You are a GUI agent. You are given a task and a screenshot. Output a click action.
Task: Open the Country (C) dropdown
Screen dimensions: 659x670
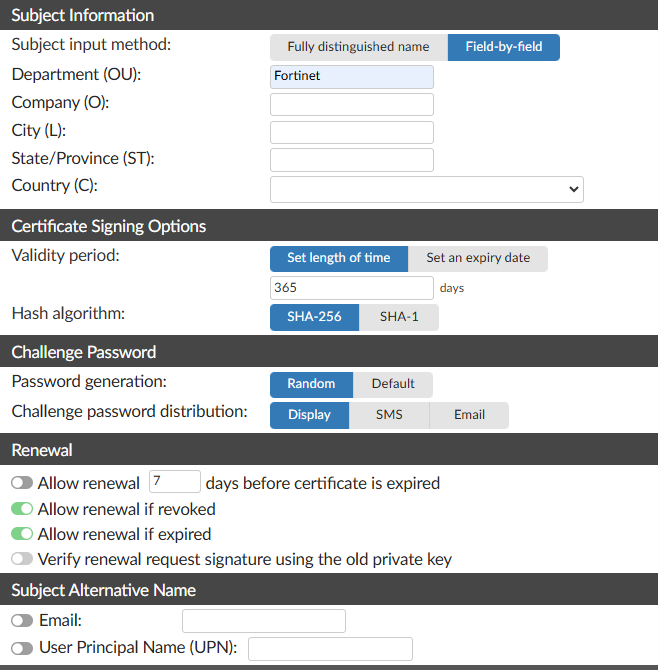(426, 189)
